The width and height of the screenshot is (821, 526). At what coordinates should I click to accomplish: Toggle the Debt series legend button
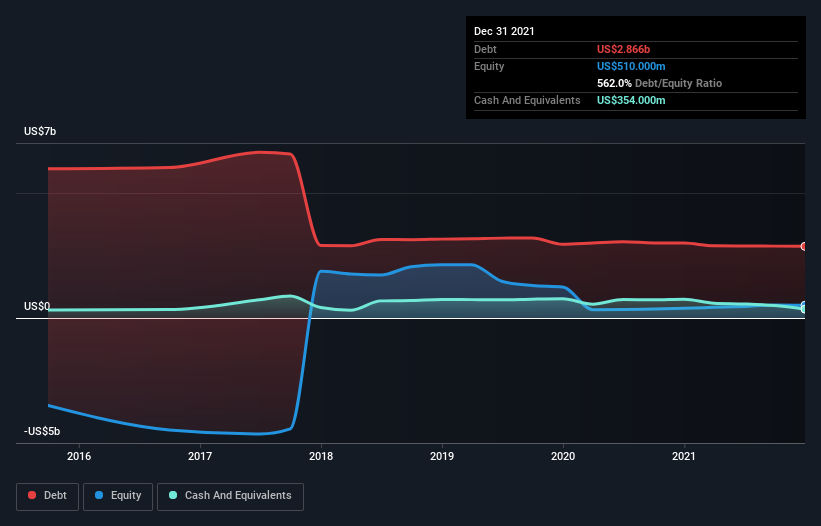click(x=47, y=496)
